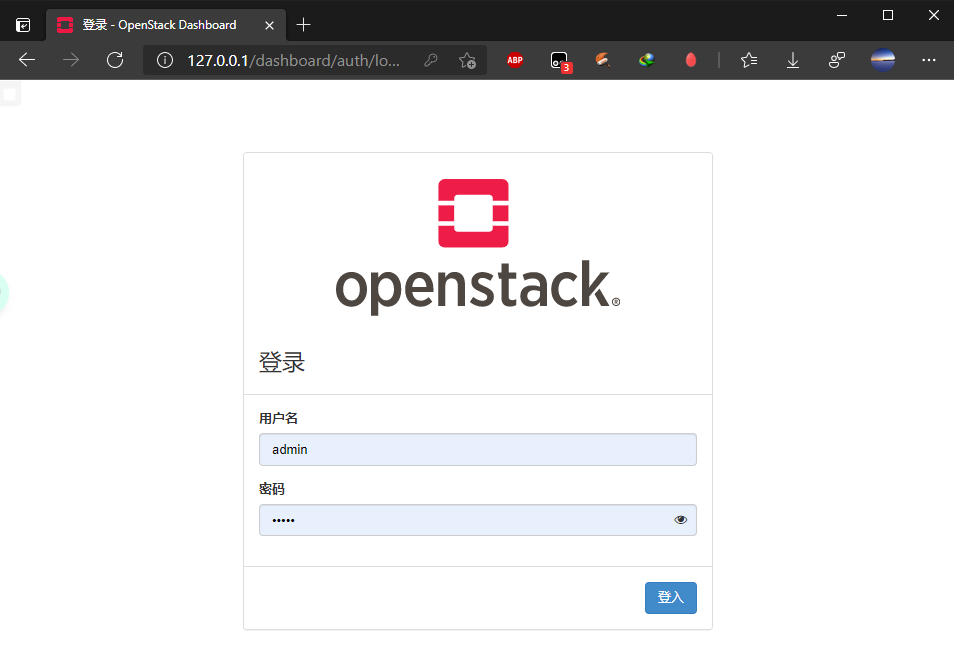This screenshot has height=645, width=954.
Task: Click the browser forward arrow
Action: (x=71, y=60)
